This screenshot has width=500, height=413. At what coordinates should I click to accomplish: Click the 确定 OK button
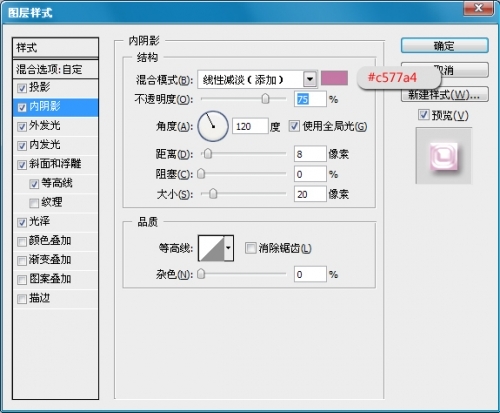pyautogui.click(x=445, y=45)
